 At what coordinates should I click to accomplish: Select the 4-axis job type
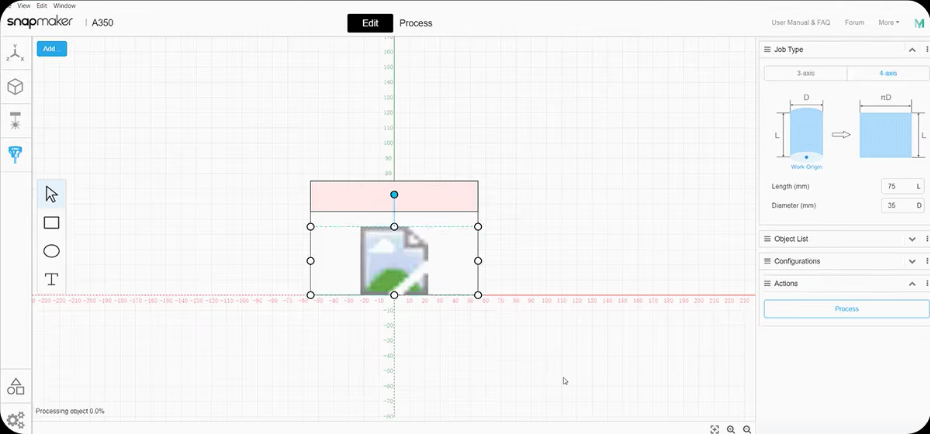point(887,73)
